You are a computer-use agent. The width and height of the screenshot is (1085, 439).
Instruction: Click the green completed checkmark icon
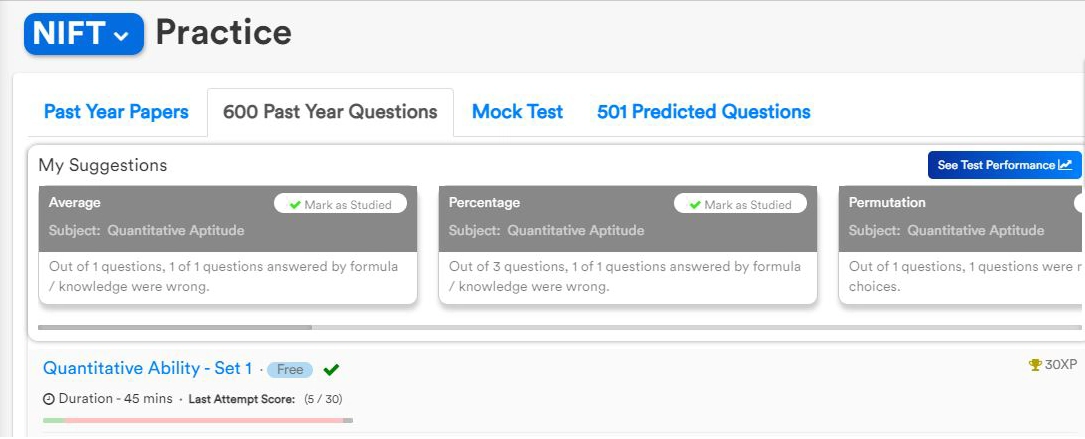(332, 369)
